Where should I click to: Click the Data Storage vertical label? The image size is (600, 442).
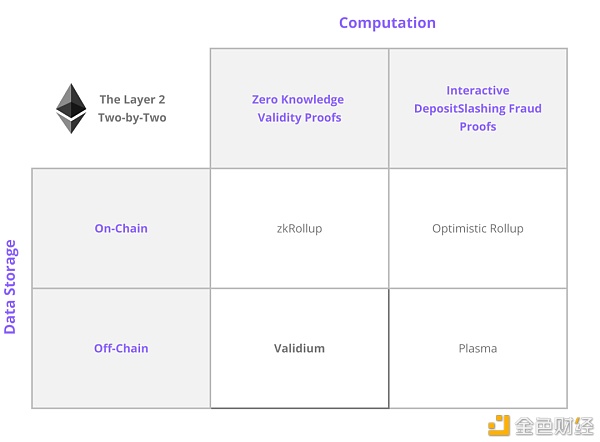10,287
